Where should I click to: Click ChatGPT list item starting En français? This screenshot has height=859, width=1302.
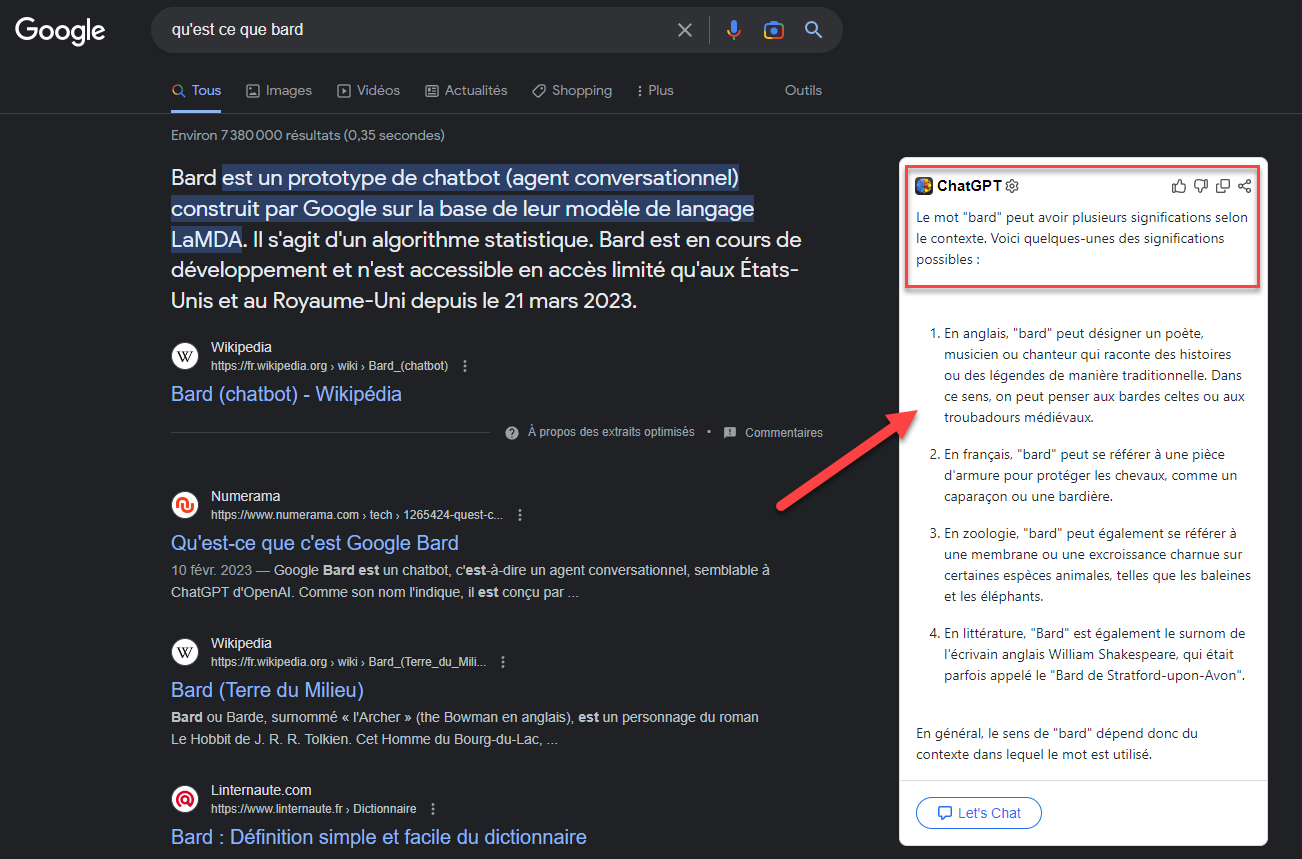pyautogui.click(x=1090, y=476)
